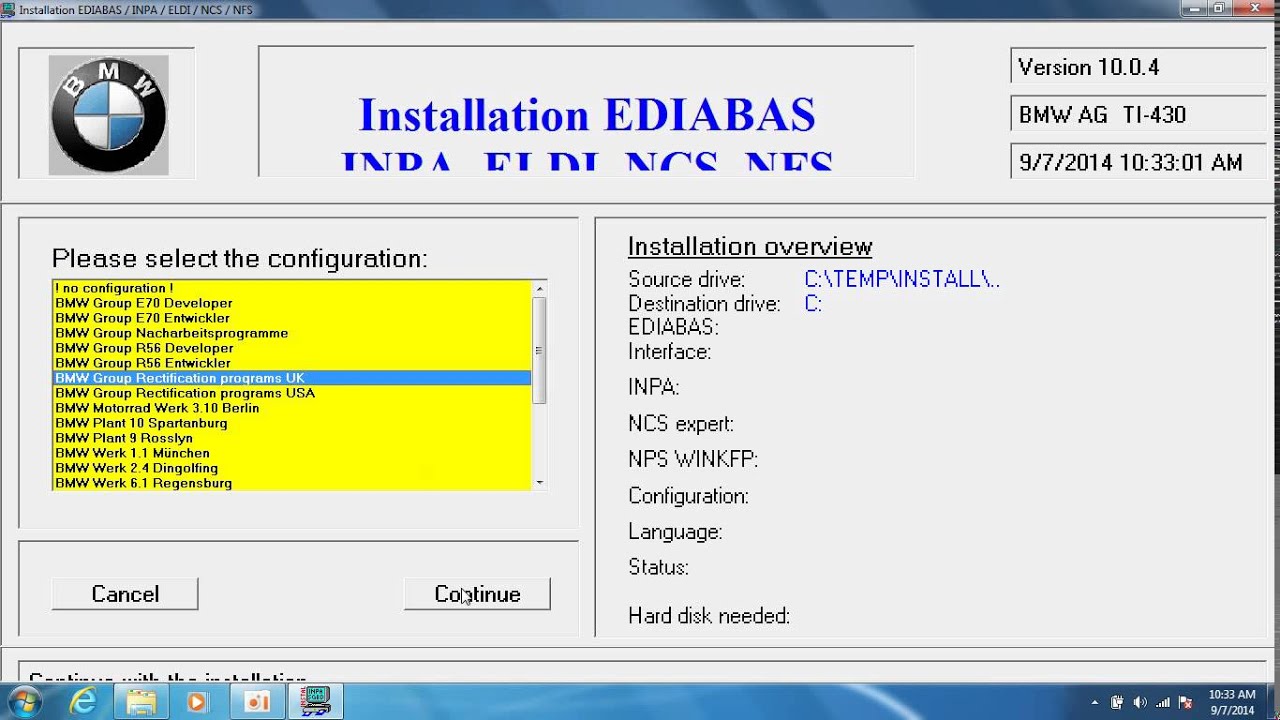The image size is (1280, 720).
Task: Select BMW Motorrad Werk 3.10 Berlin
Action: pos(291,408)
